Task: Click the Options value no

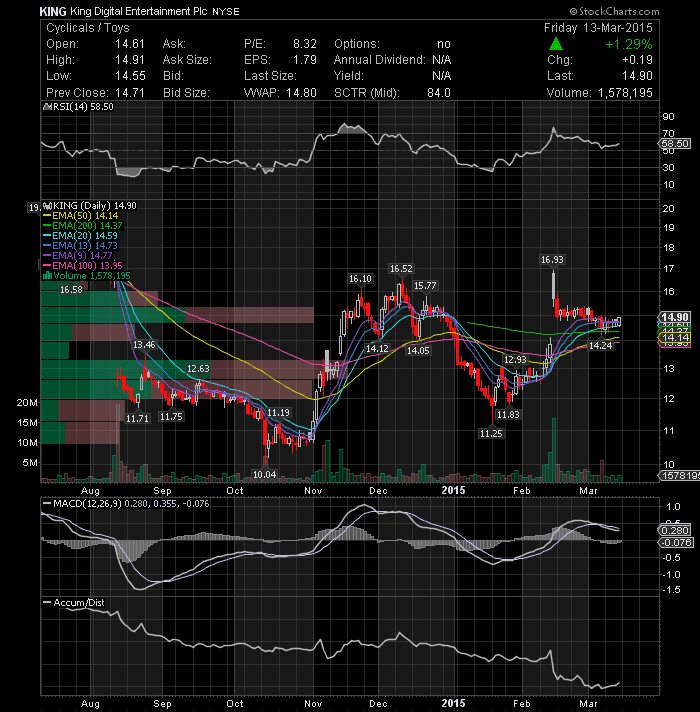Action: point(444,44)
